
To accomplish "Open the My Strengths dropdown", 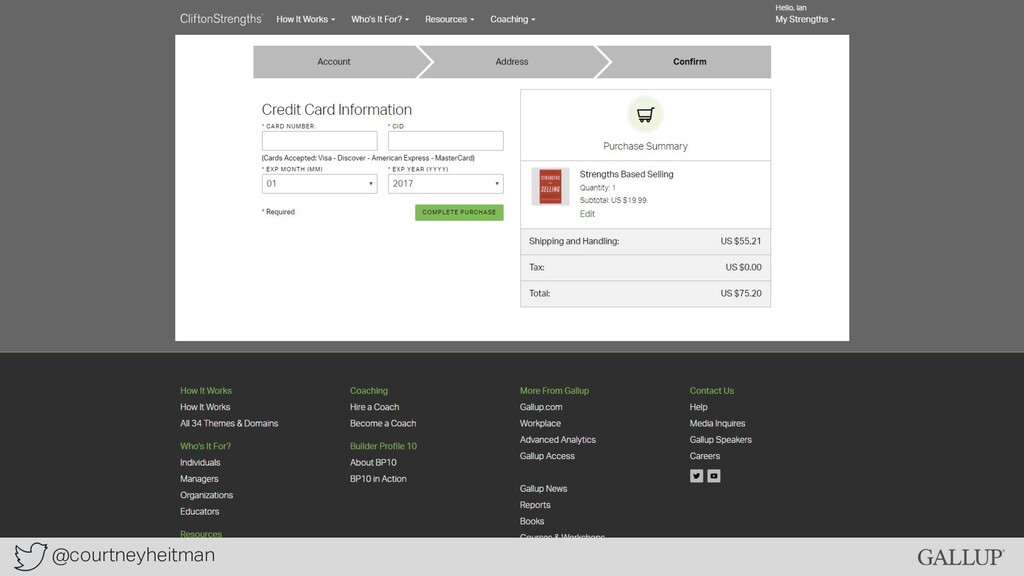I will (x=805, y=20).
